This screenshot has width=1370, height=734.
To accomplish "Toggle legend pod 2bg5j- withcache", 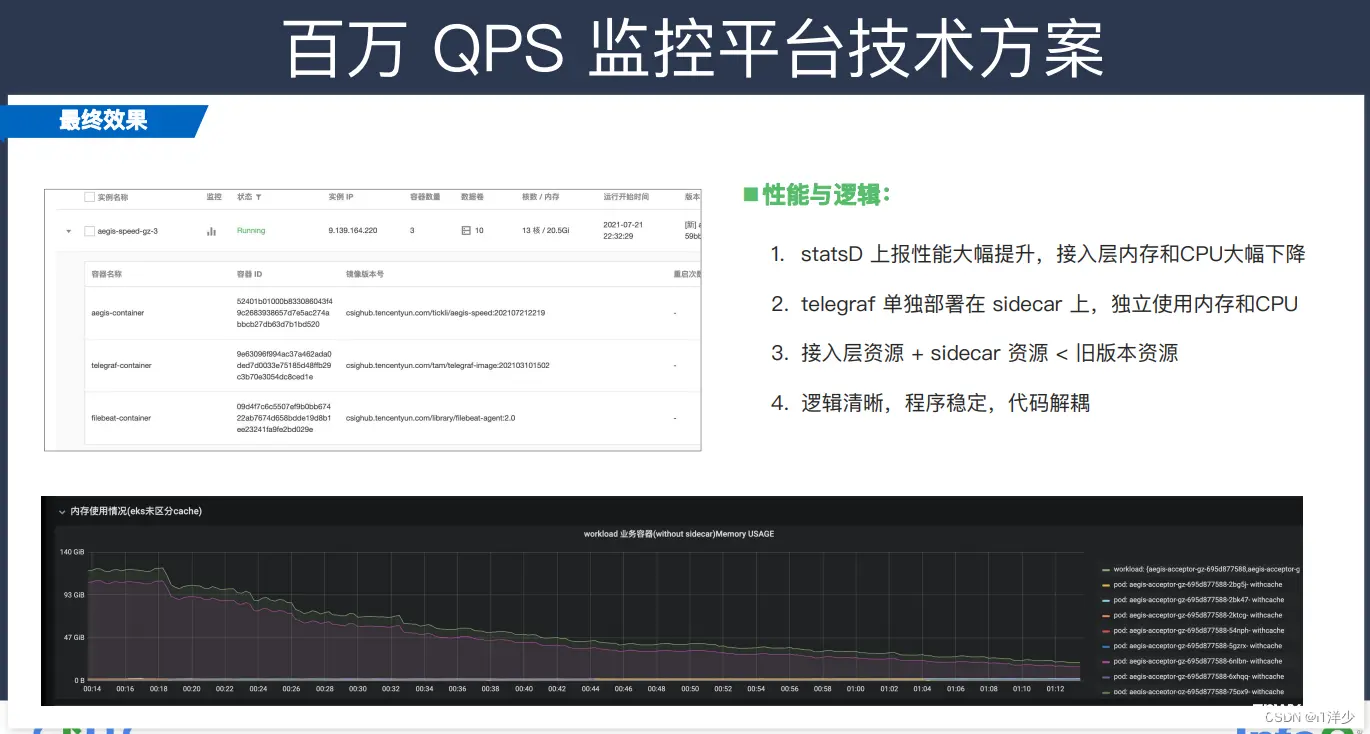I will click(1190, 584).
